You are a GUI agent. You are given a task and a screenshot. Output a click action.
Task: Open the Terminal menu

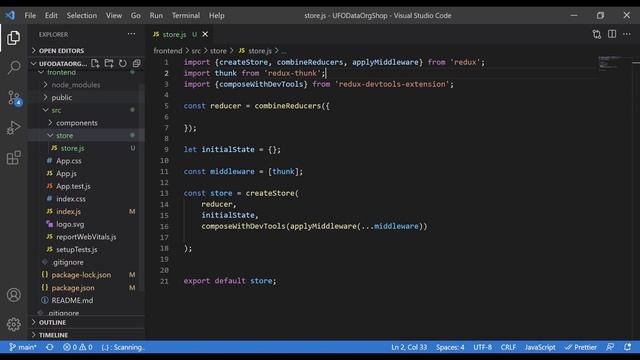click(x=186, y=16)
